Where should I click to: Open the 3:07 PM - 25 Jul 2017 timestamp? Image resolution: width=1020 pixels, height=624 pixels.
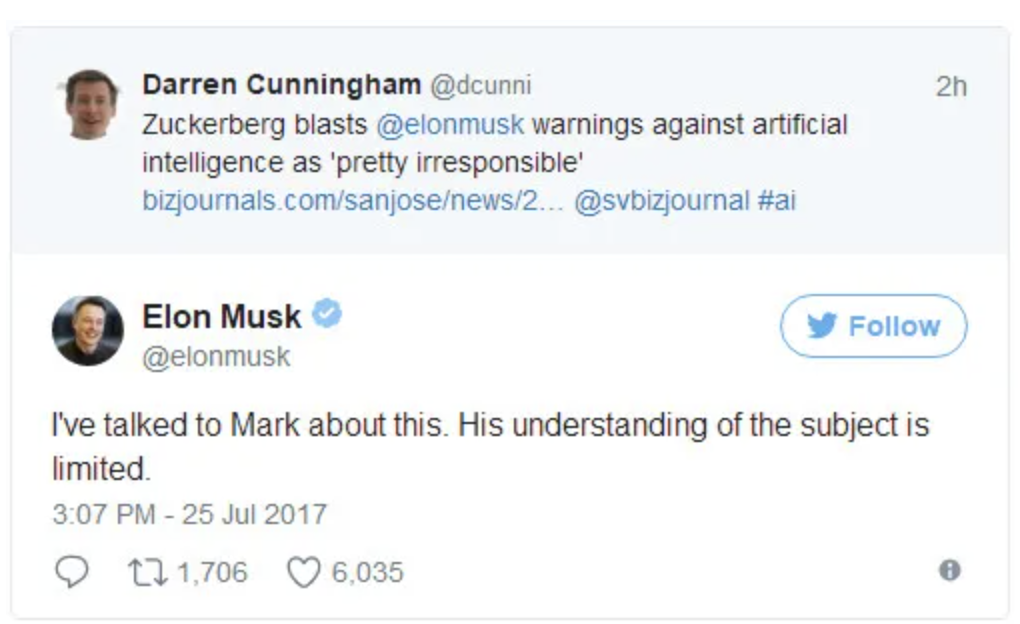click(190, 514)
